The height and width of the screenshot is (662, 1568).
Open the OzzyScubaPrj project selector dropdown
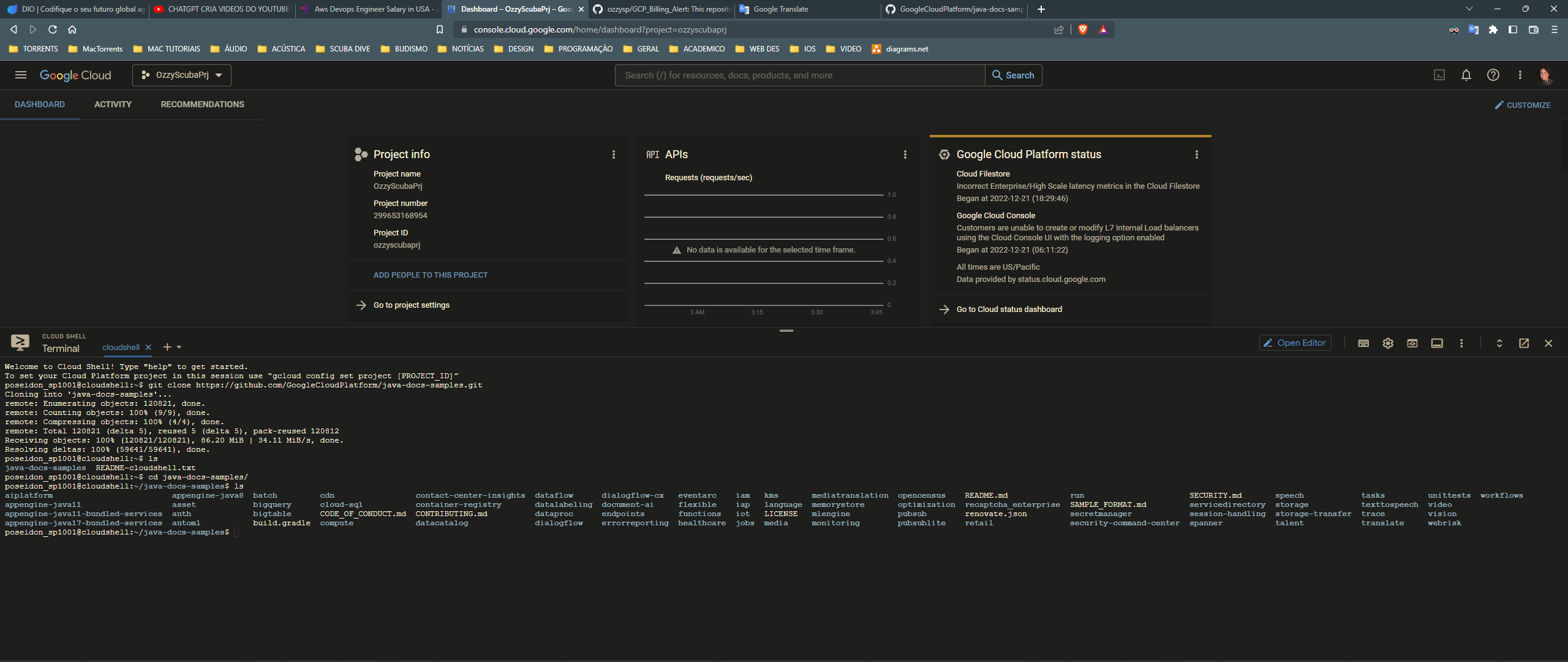click(181, 75)
